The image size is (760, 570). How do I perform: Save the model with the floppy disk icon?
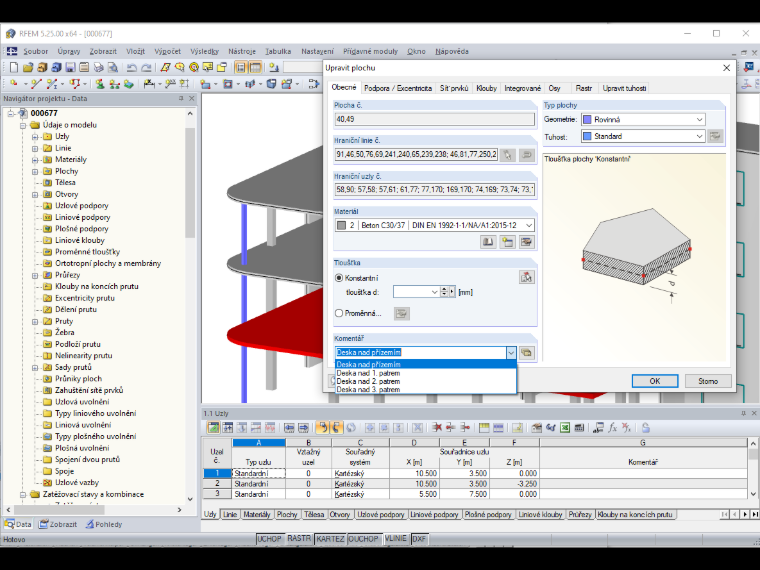tap(70, 67)
